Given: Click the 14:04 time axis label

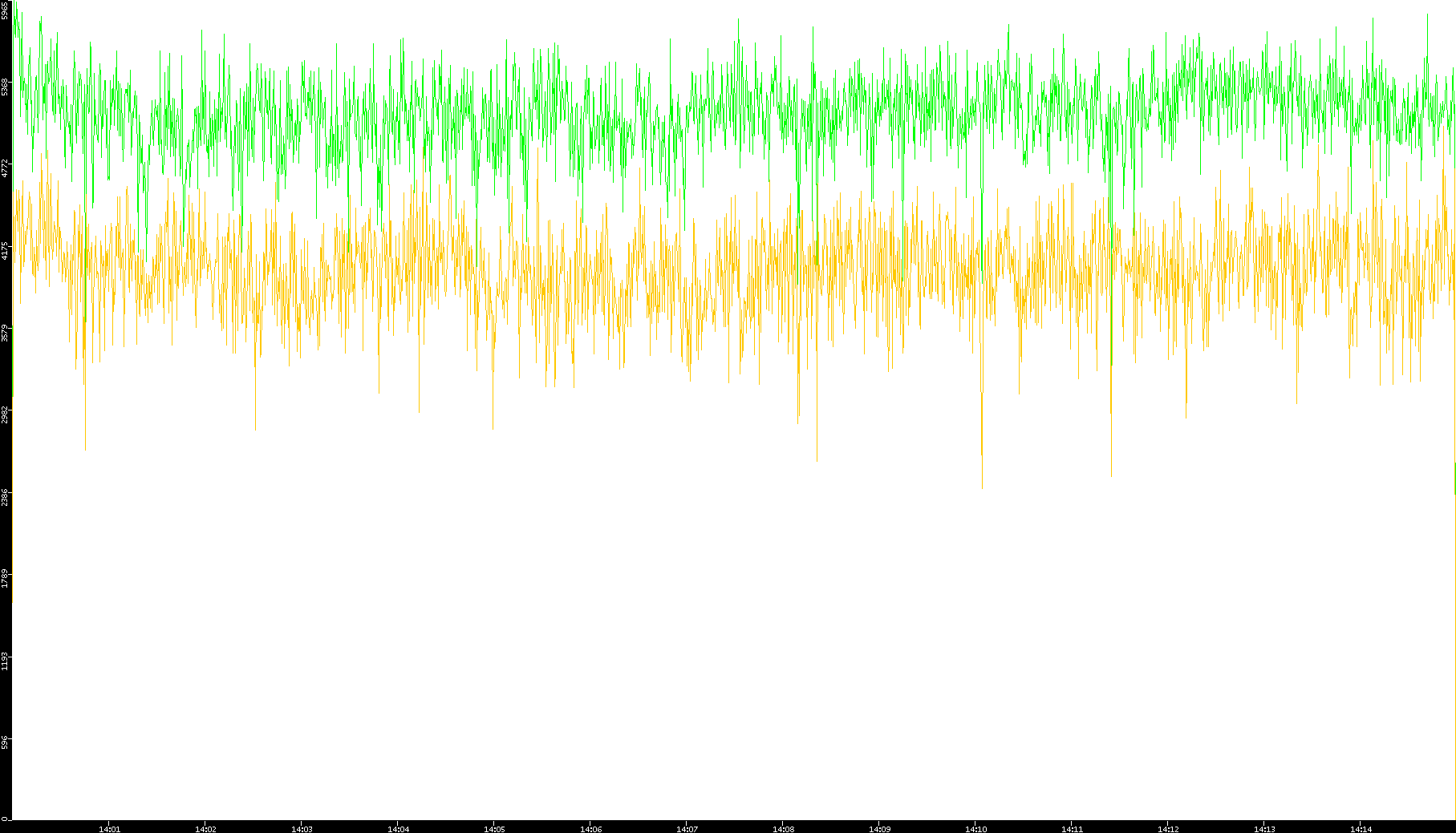Looking at the screenshot, I should (x=398, y=829).
